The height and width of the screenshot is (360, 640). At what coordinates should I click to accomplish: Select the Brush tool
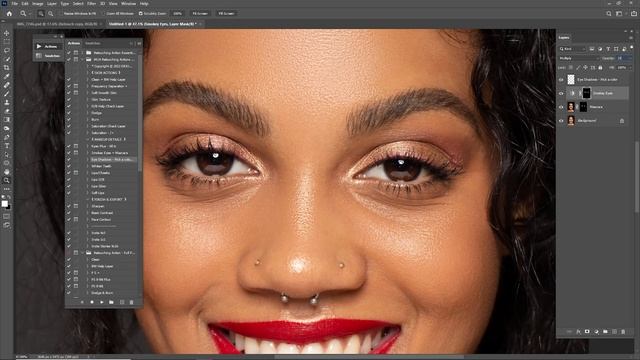7,94
